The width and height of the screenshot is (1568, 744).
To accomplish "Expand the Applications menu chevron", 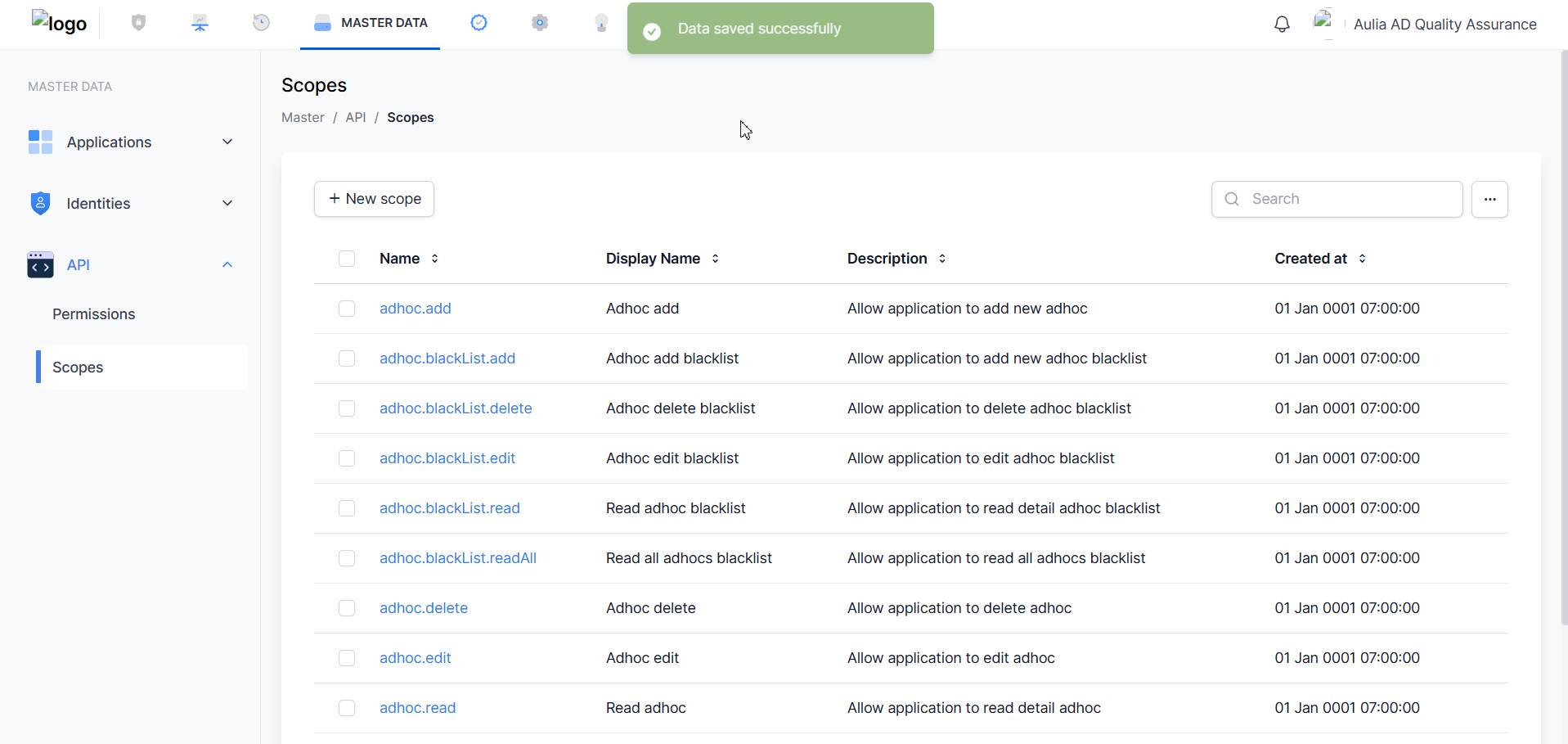I will [x=227, y=142].
